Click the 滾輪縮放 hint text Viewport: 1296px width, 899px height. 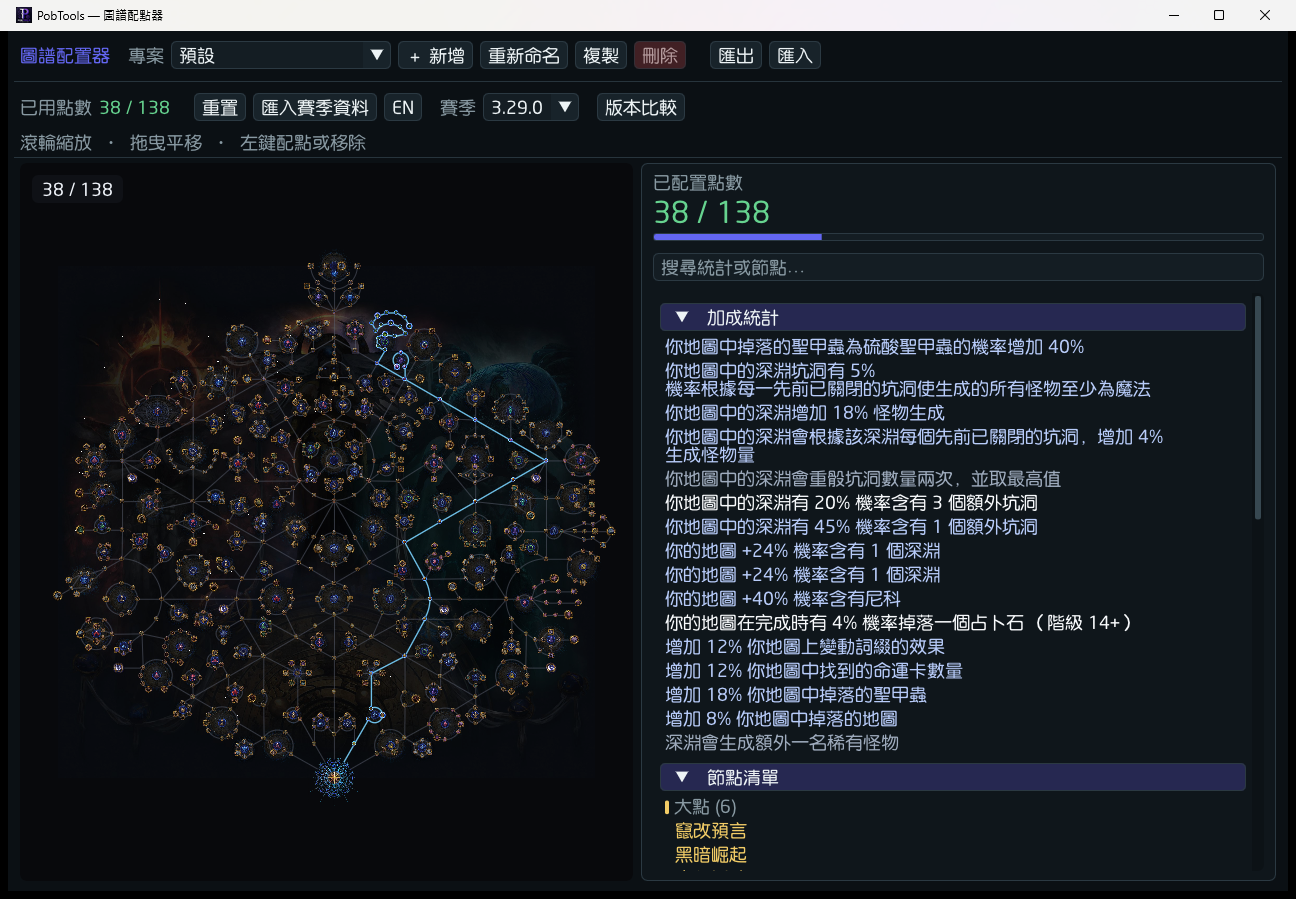point(56,143)
